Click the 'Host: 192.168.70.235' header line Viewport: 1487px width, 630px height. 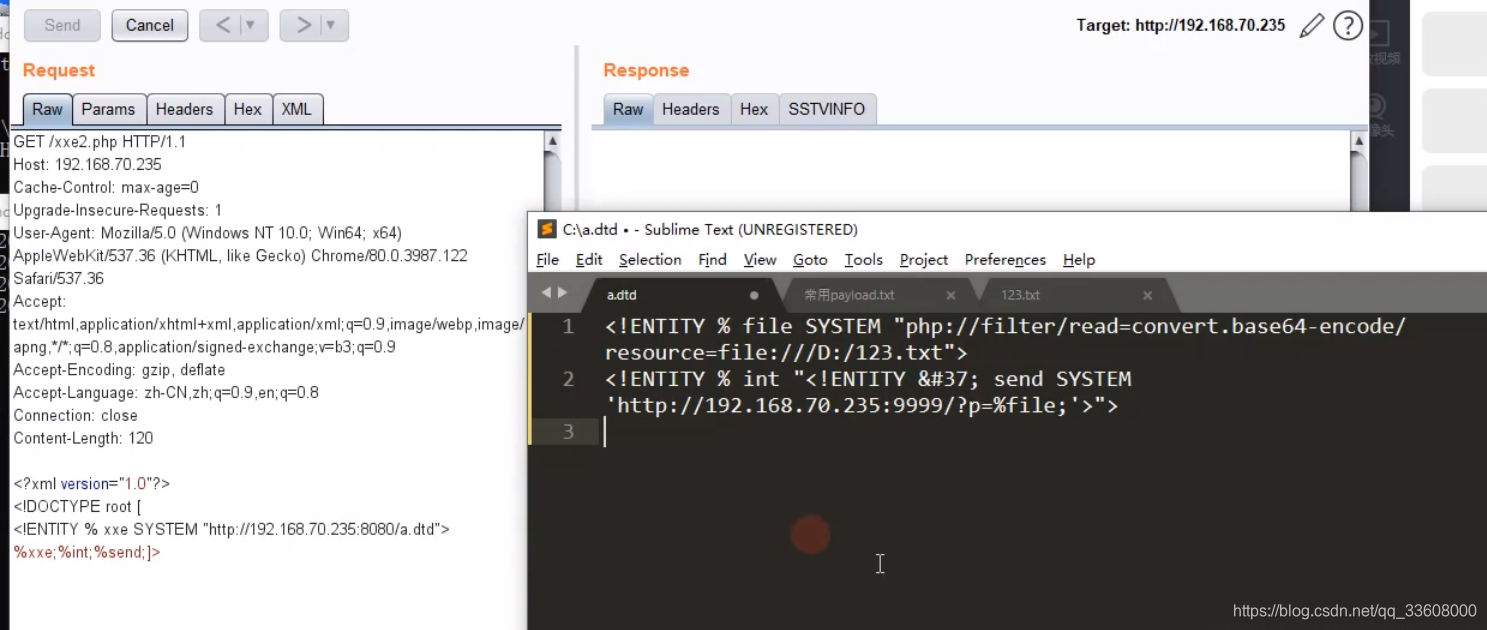click(x=87, y=164)
